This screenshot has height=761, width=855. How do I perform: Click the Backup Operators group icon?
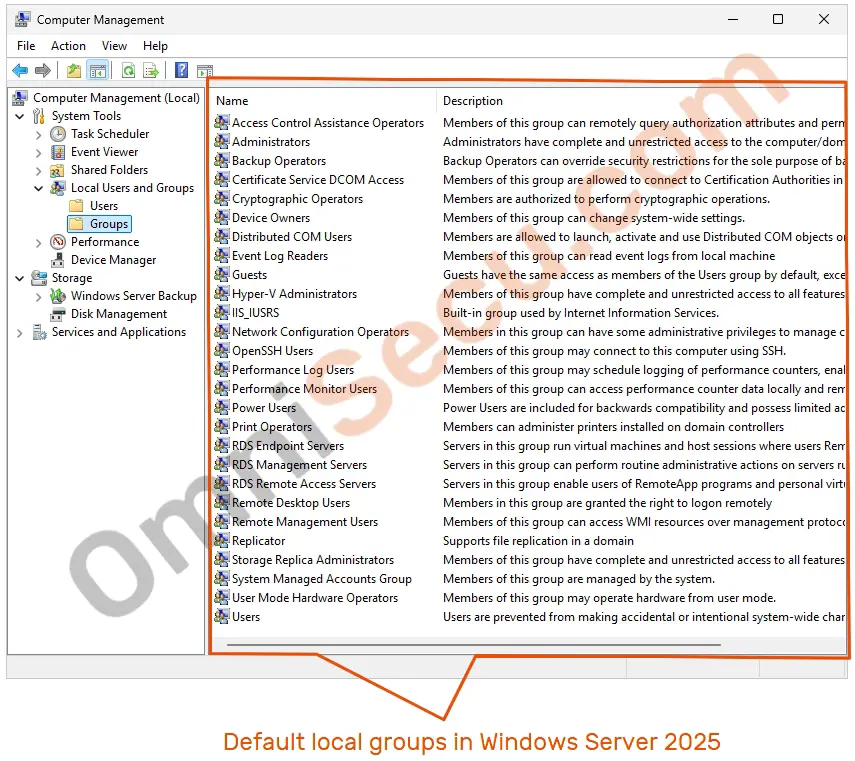(x=221, y=161)
